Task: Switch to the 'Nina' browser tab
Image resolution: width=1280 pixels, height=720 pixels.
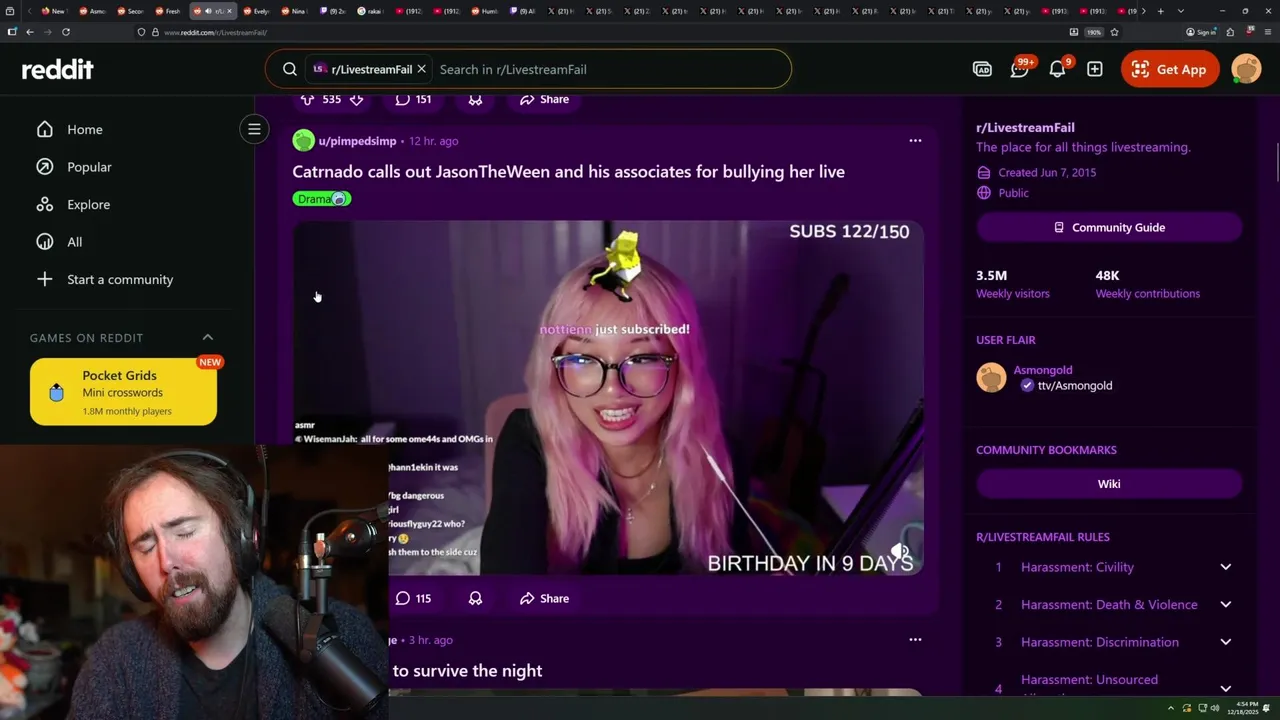Action: [293, 11]
